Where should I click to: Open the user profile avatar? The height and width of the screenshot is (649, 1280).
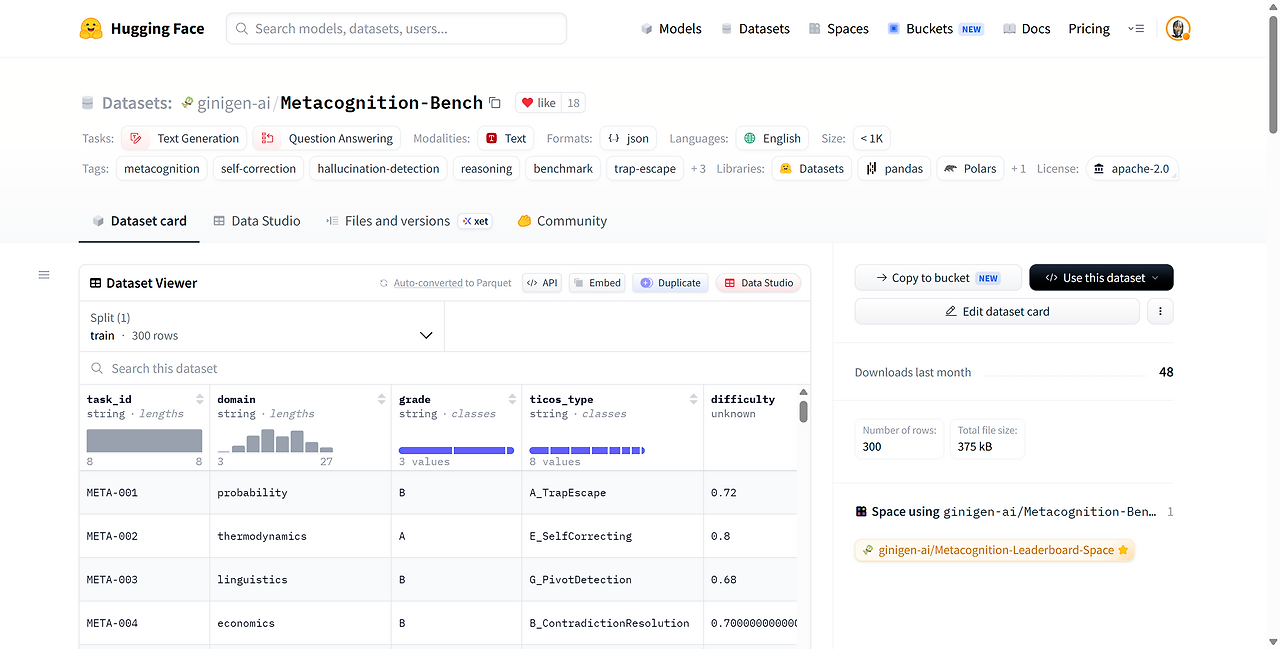pyautogui.click(x=1178, y=29)
